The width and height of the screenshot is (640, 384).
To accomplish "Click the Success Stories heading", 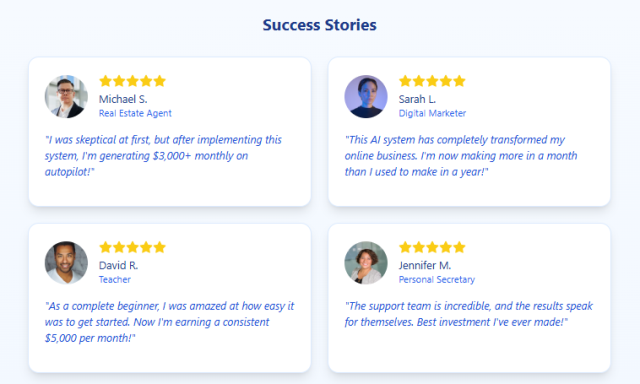I will 320,25.
